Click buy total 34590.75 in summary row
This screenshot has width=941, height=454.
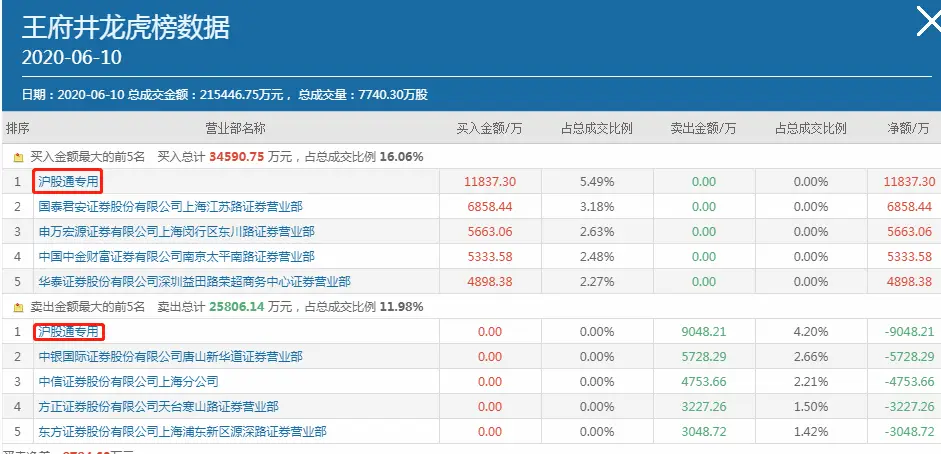tap(235, 158)
